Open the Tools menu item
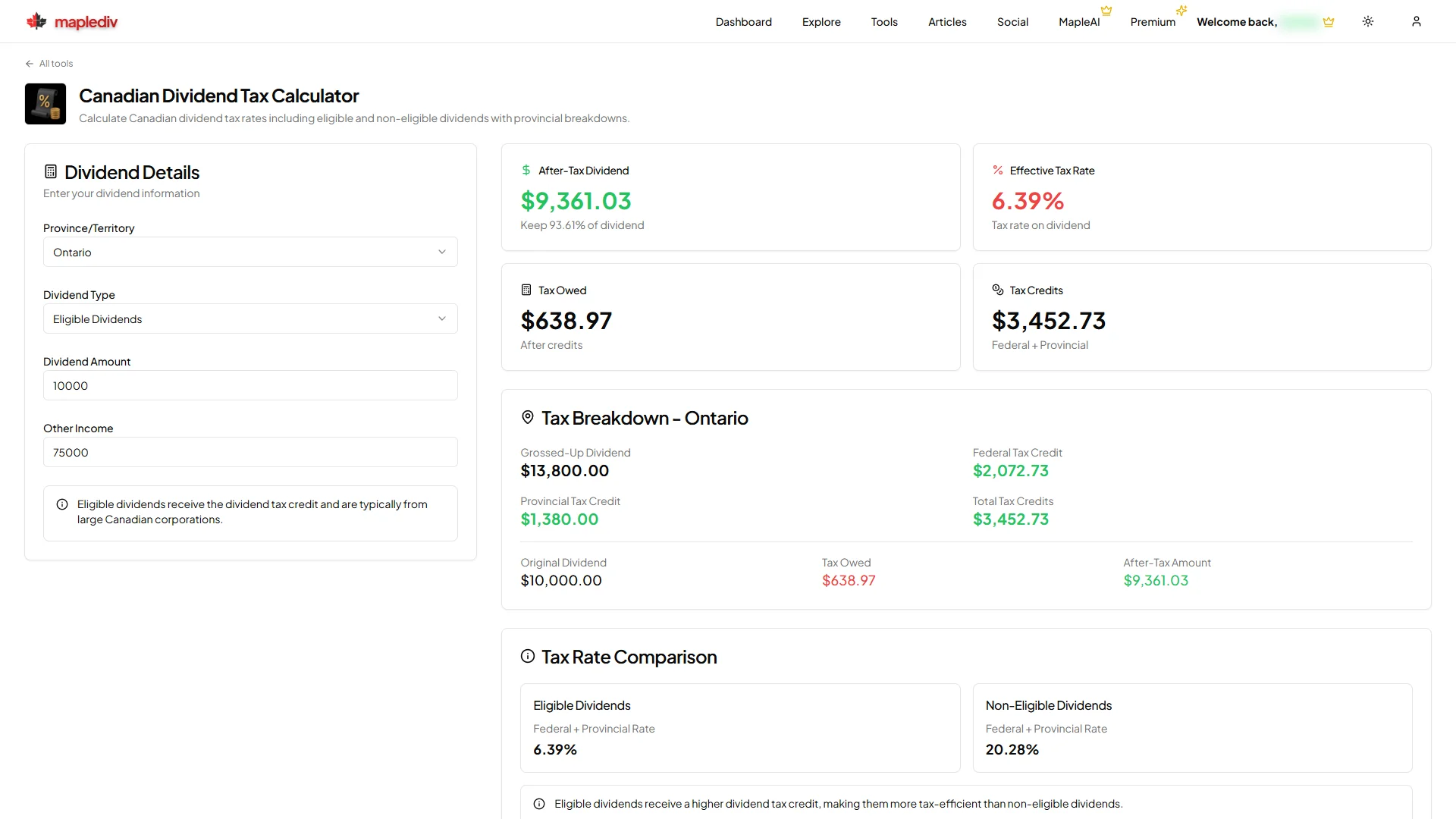 tap(884, 22)
